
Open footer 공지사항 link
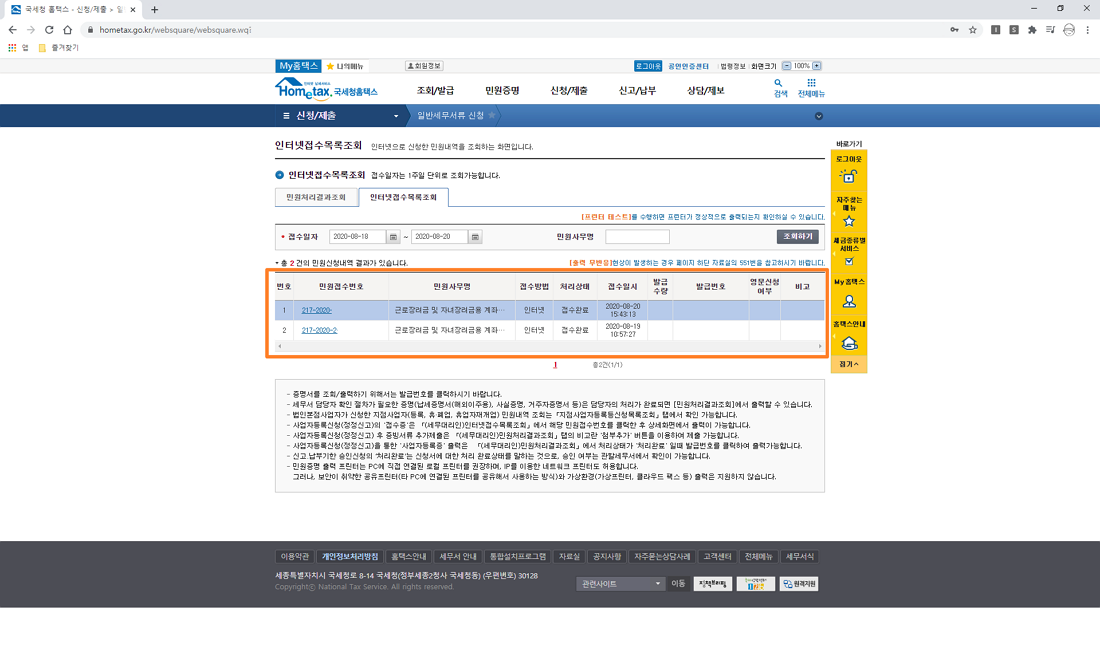607,556
